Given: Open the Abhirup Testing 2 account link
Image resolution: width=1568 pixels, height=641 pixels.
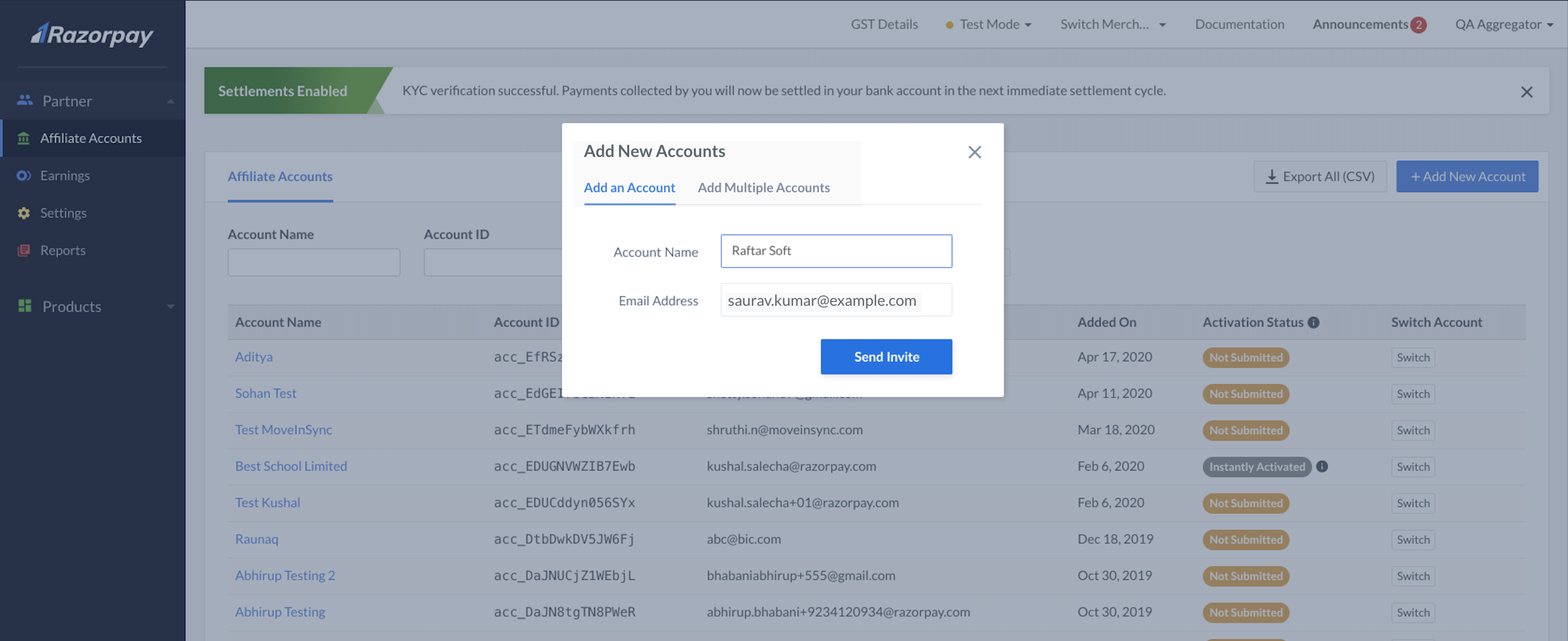Looking at the screenshot, I should tap(285, 576).
